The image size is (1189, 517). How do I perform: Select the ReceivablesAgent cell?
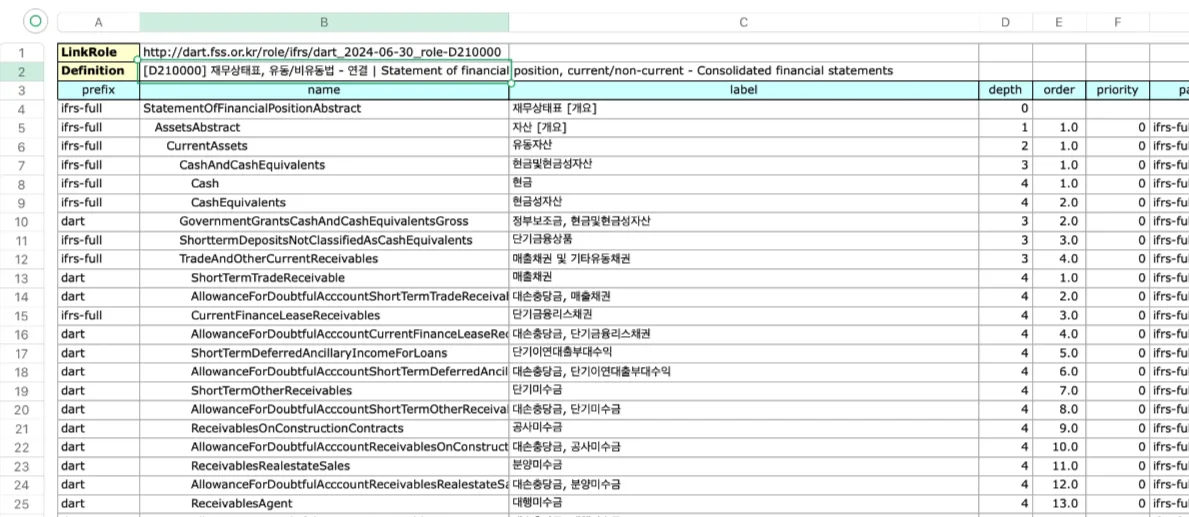coord(324,503)
